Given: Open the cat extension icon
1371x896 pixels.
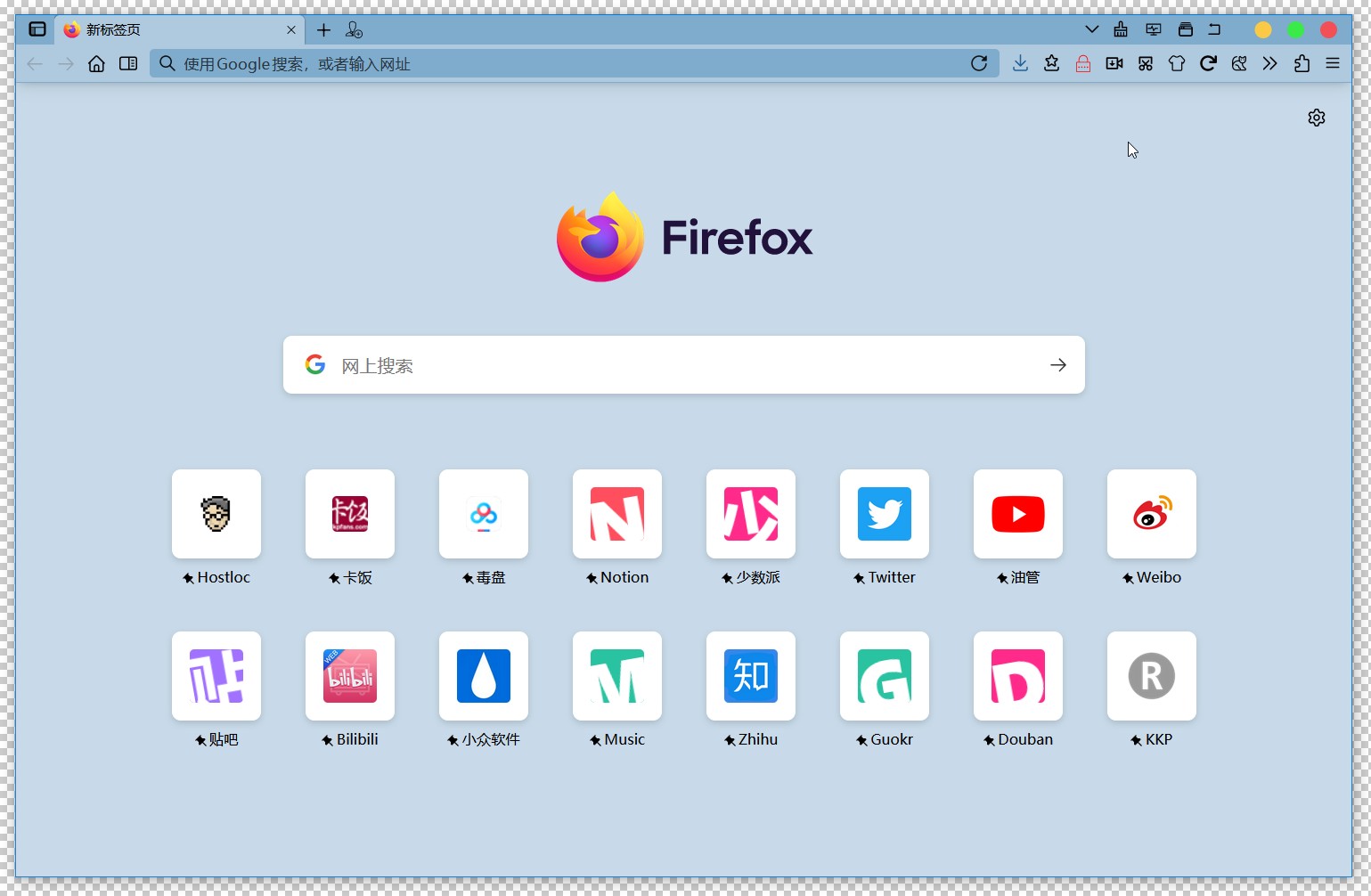Looking at the screenshot, I should pos(1239,63).
